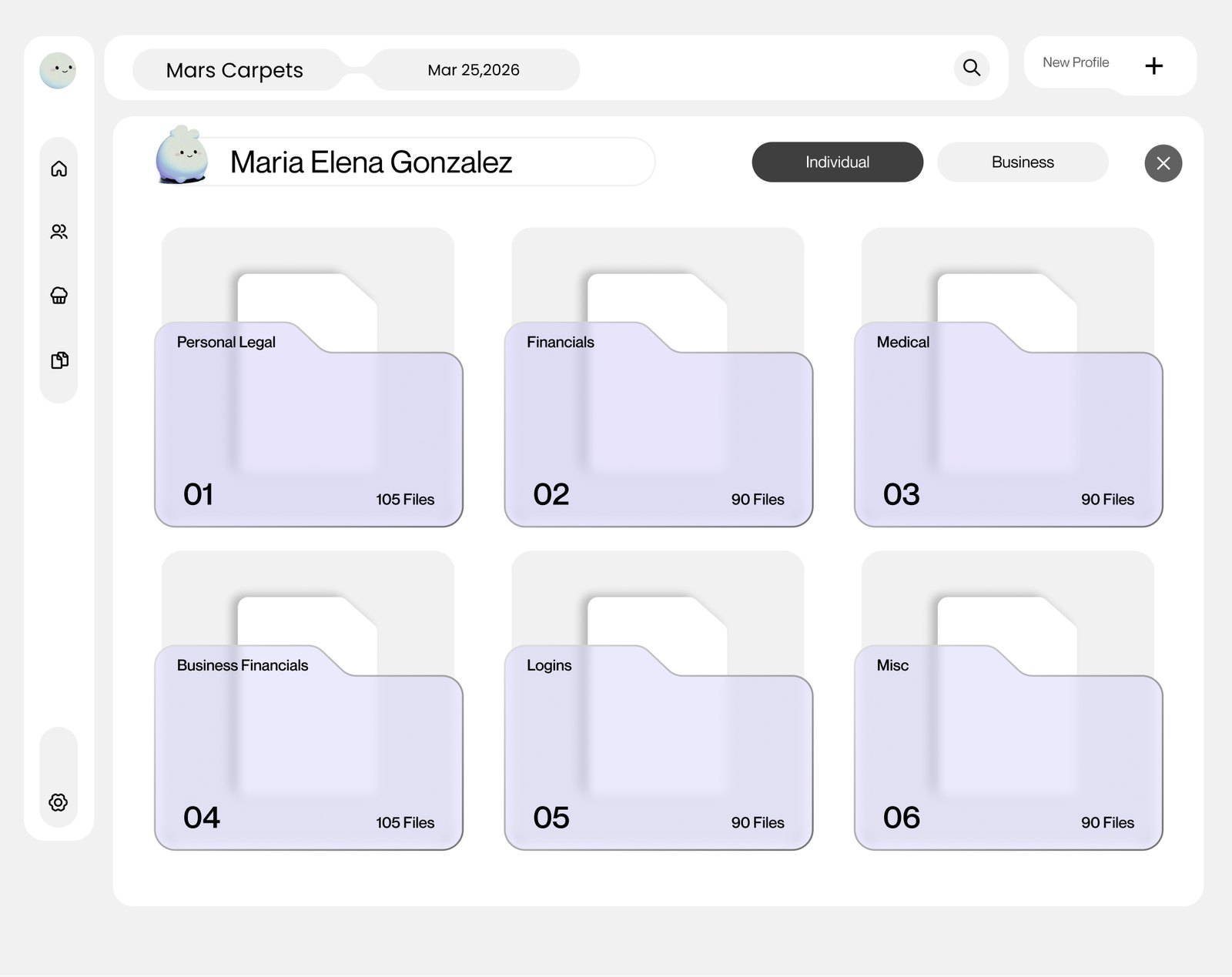Image resolution: width=1232 pixels, height=977 pixels.
Task: Open the Logins folder
Action: pyautogui.click(x=658, y=748)
